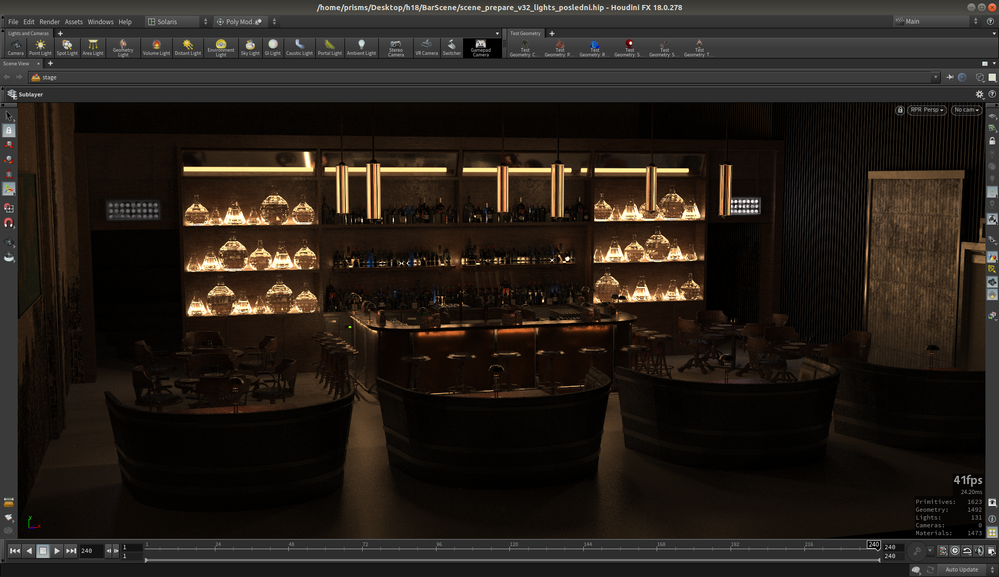Toggle the viewport camera lock icon
Screen dimensions: 999x577
coord(900,110)
